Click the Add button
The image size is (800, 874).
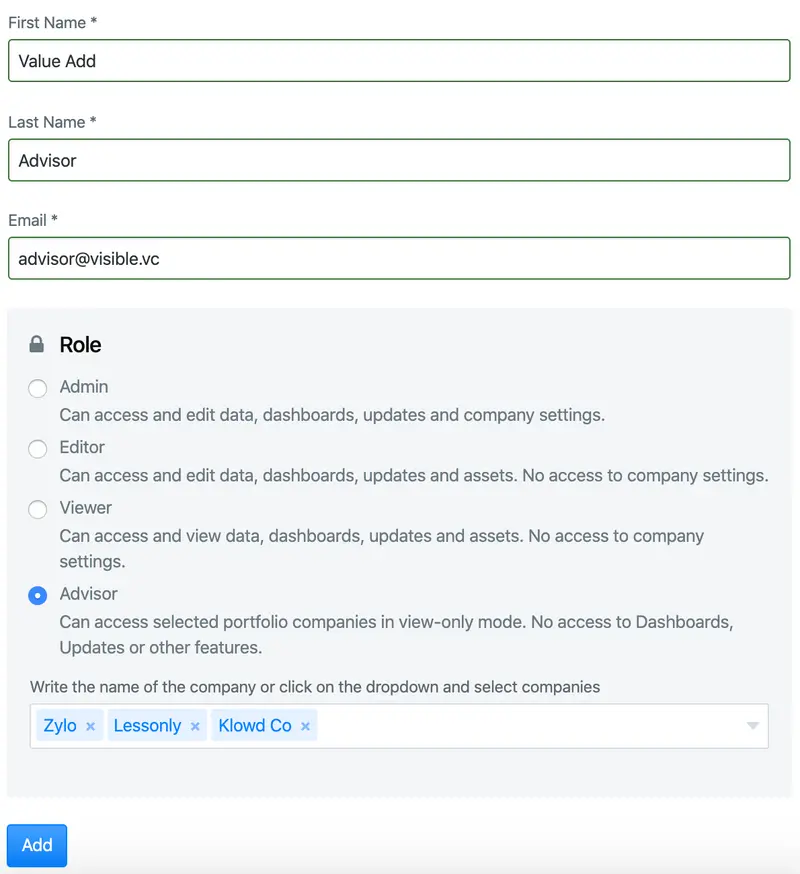click(x=37, y=845)
